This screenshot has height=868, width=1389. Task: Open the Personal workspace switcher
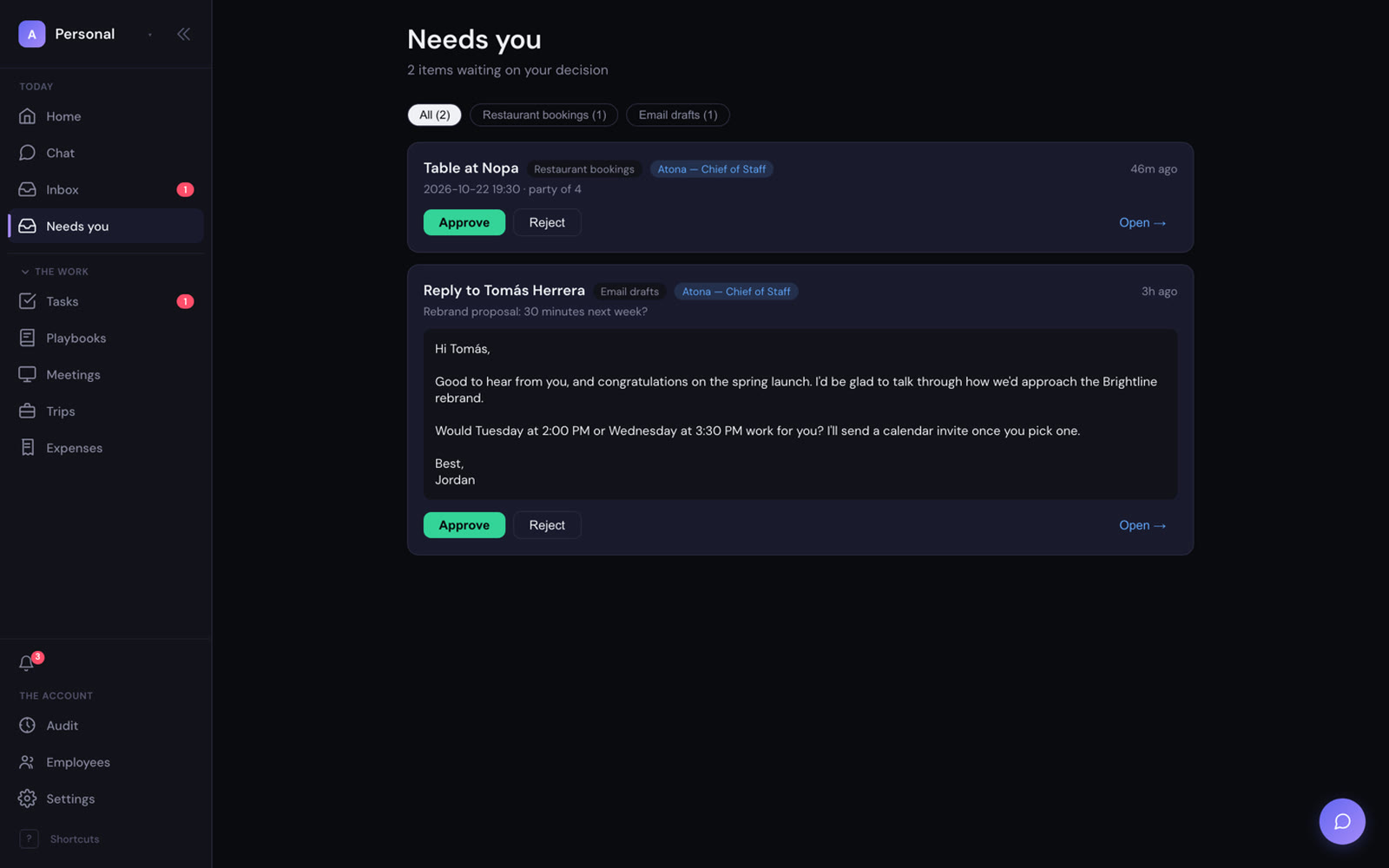[x=87, y=34]
